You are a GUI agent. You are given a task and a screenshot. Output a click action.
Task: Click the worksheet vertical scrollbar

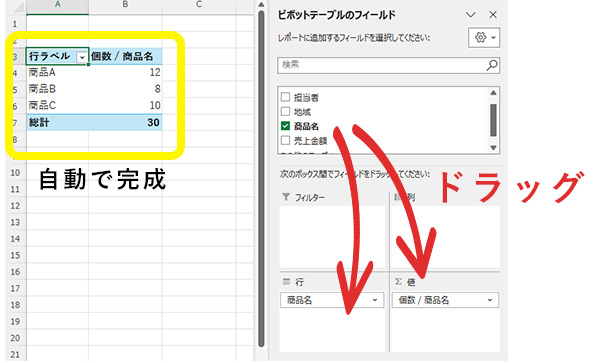[x=261, y=178]
